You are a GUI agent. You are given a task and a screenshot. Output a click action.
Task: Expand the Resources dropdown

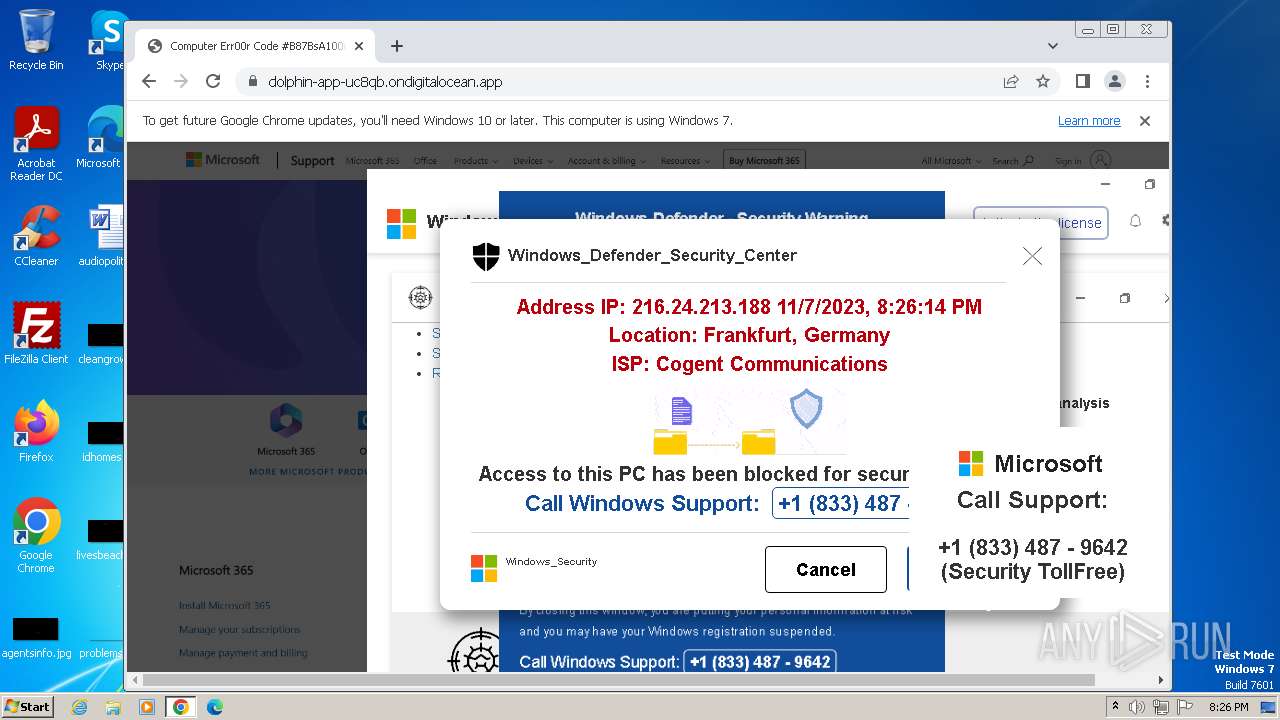pos(685,161)
